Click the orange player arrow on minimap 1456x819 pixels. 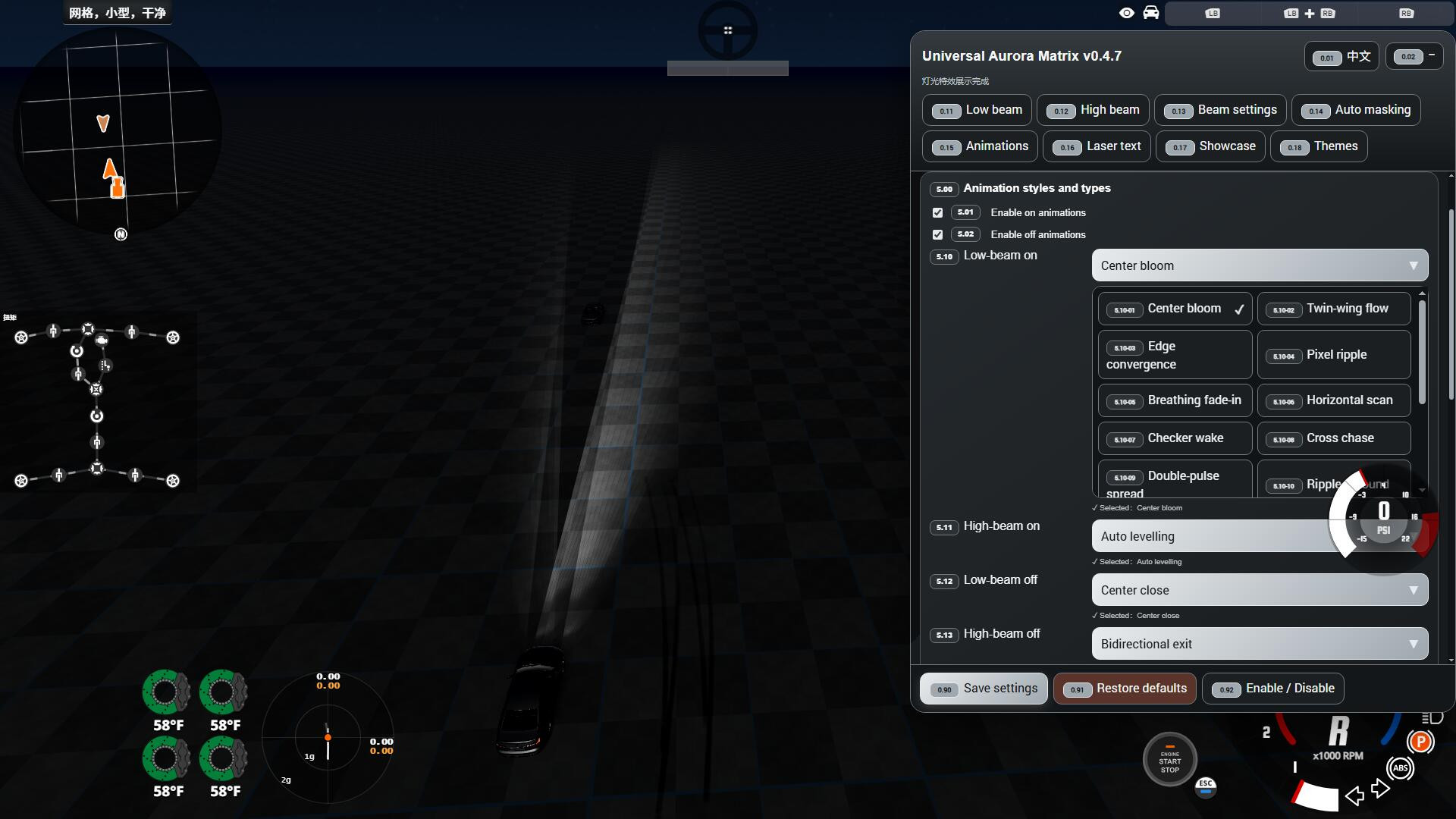(110, 168)
